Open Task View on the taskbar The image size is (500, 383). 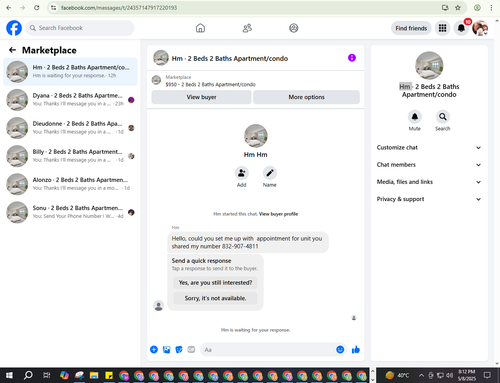click(x=47, y=375)
